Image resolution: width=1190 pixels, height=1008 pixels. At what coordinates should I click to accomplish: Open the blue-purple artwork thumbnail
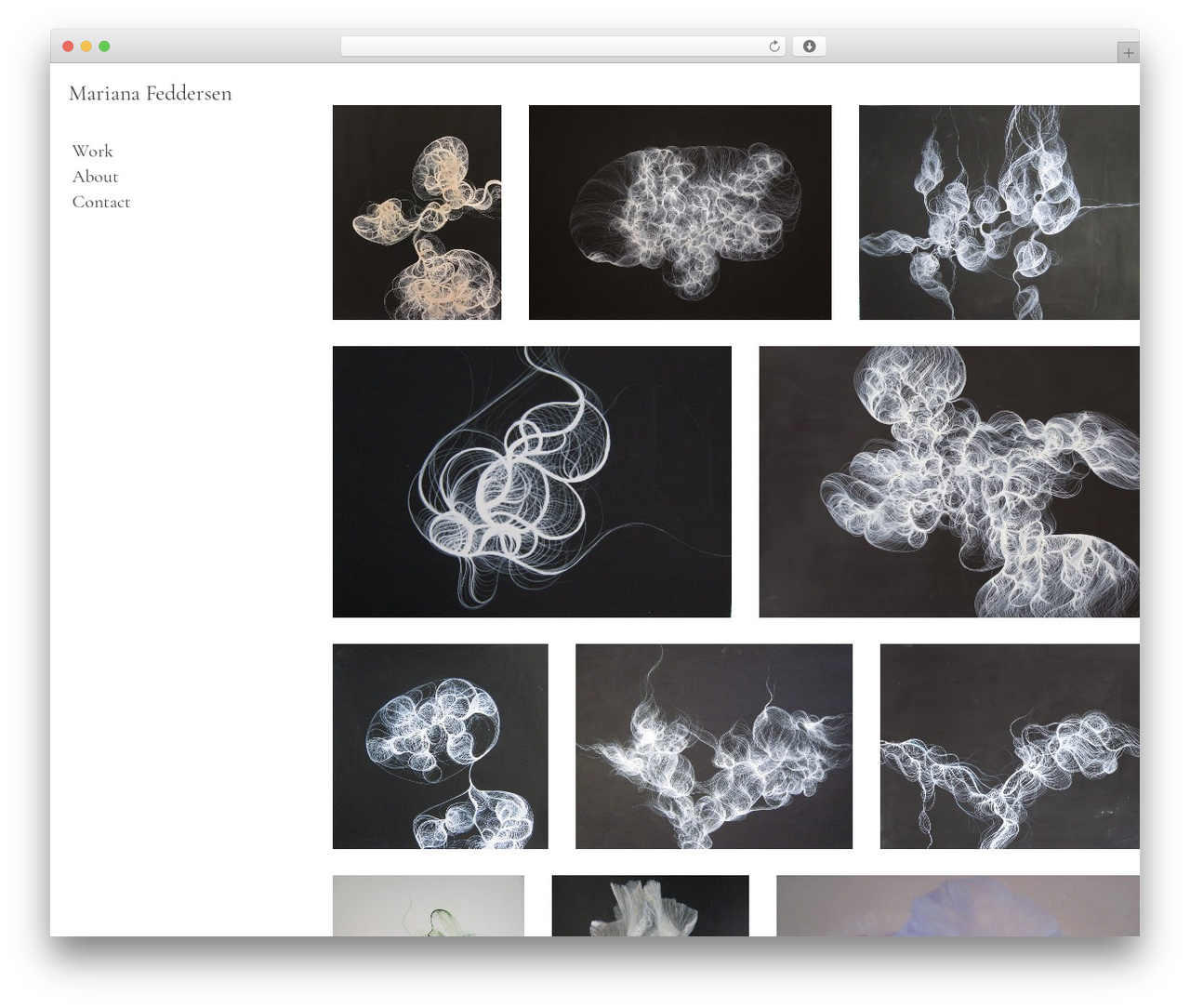coord(958,906)
